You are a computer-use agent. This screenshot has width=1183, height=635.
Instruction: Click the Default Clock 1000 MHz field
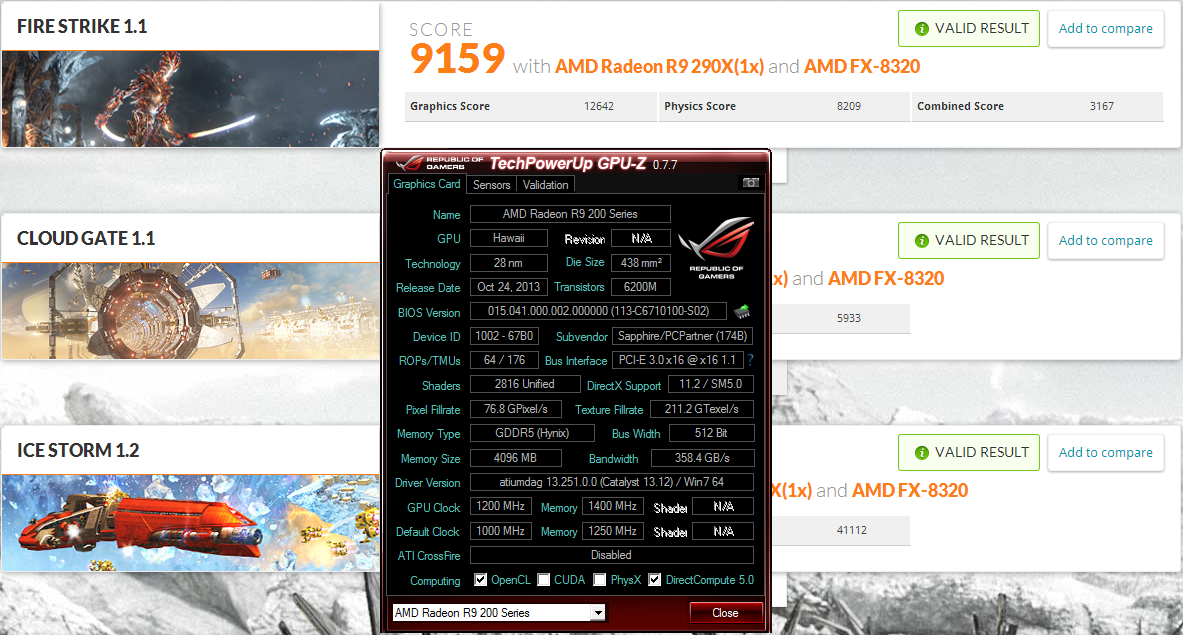500,531
